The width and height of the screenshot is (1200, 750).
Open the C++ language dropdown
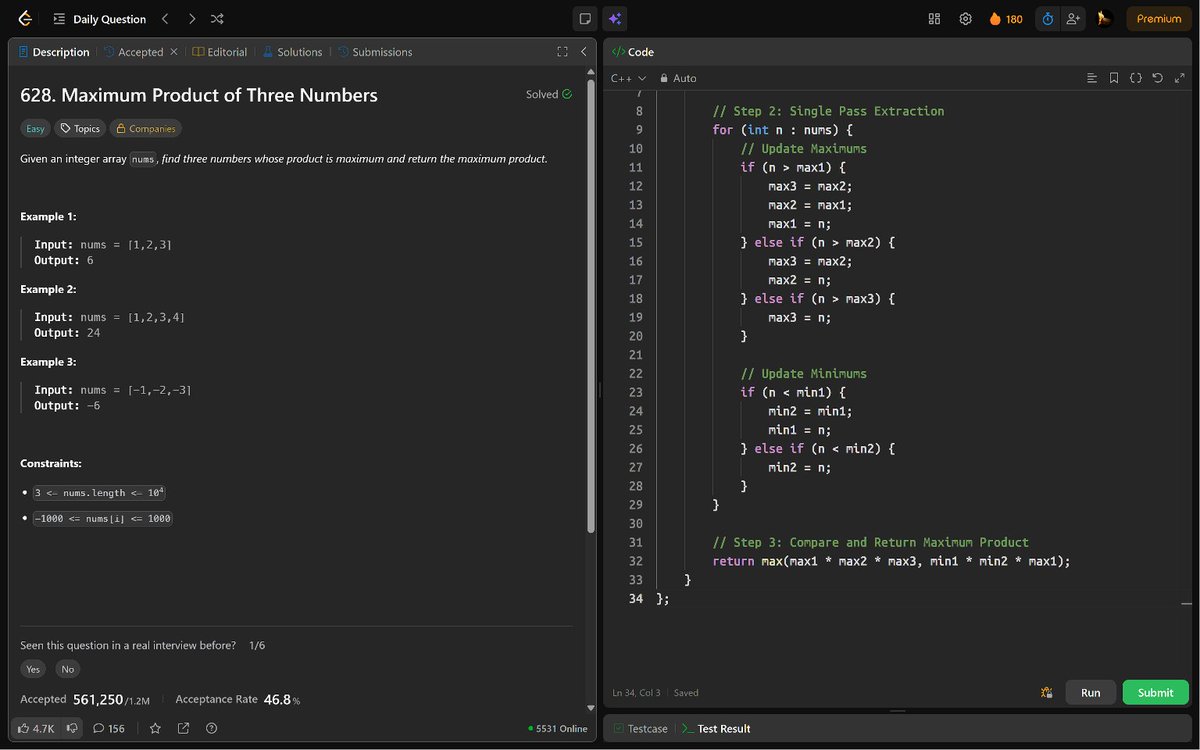coord(628,78)
